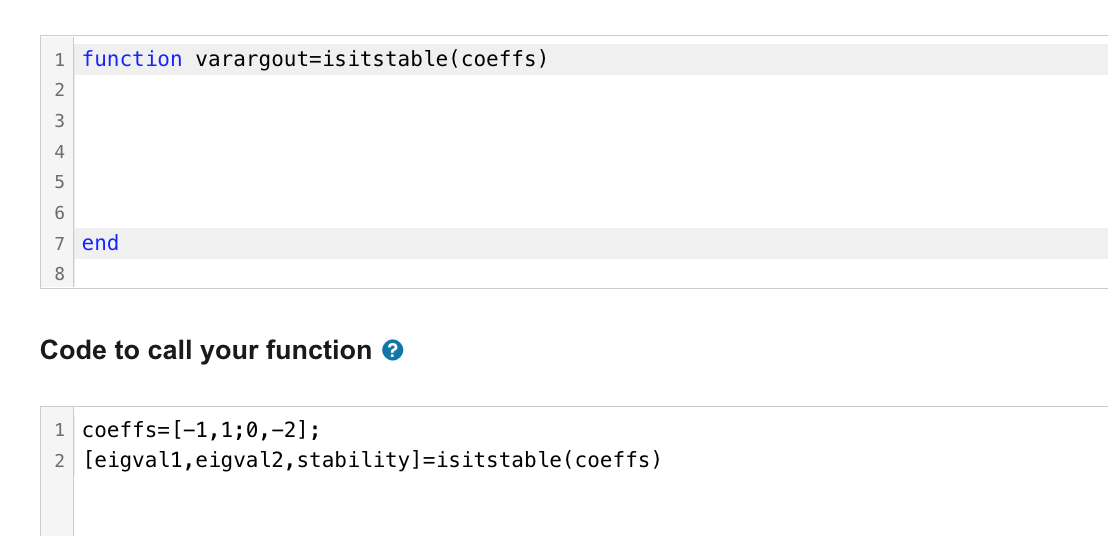Image resolution: width=1108 pixels, height=536 pixels.
Task: Click the Code to call your function heading
Action: [x=206, y=350]
